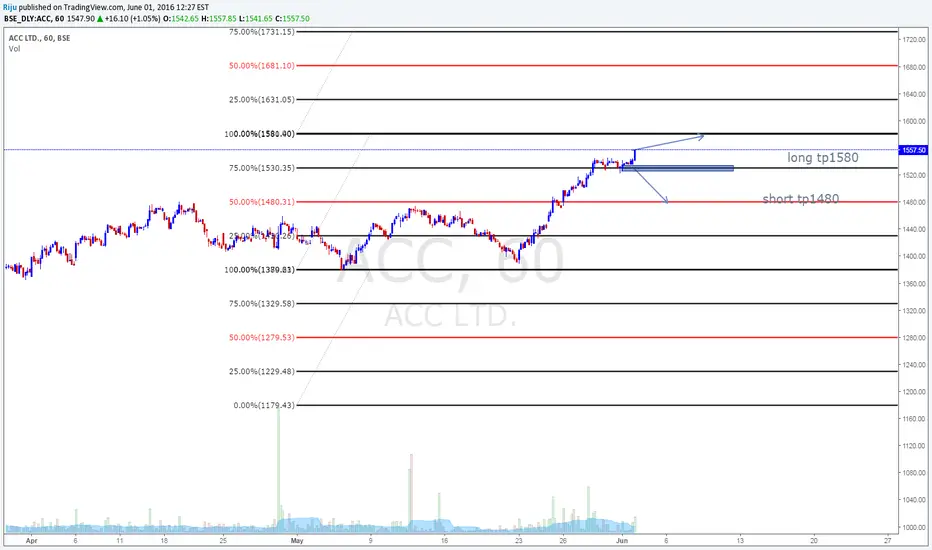Click the current price tag 1557.50
This screenshot has width=932, height=550.
914,150
